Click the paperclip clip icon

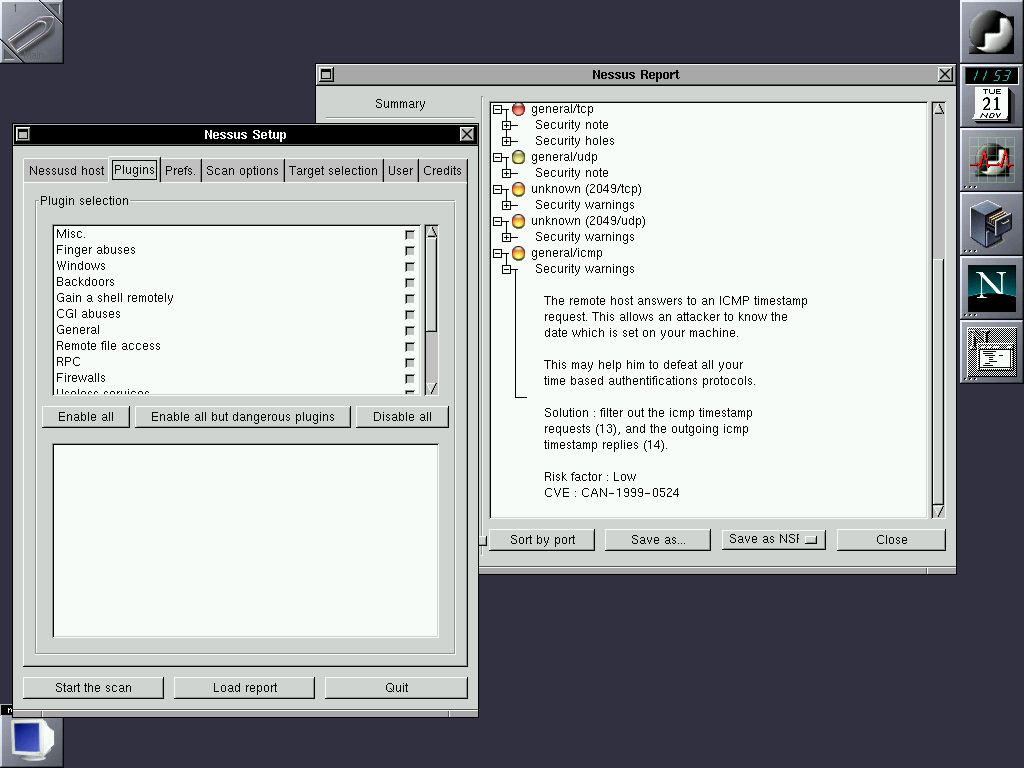point(31,31)
